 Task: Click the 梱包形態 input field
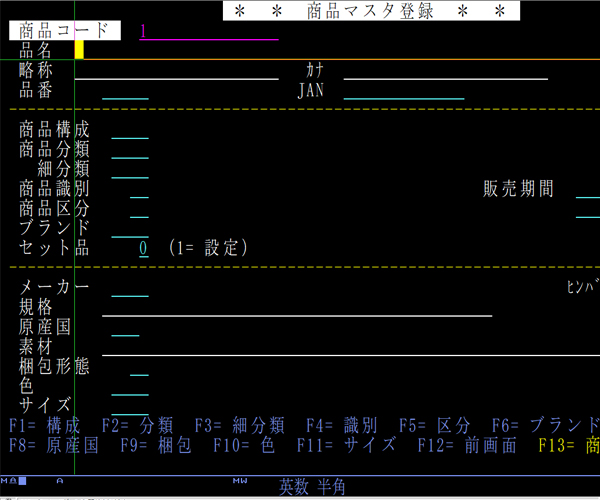[139, 367]
